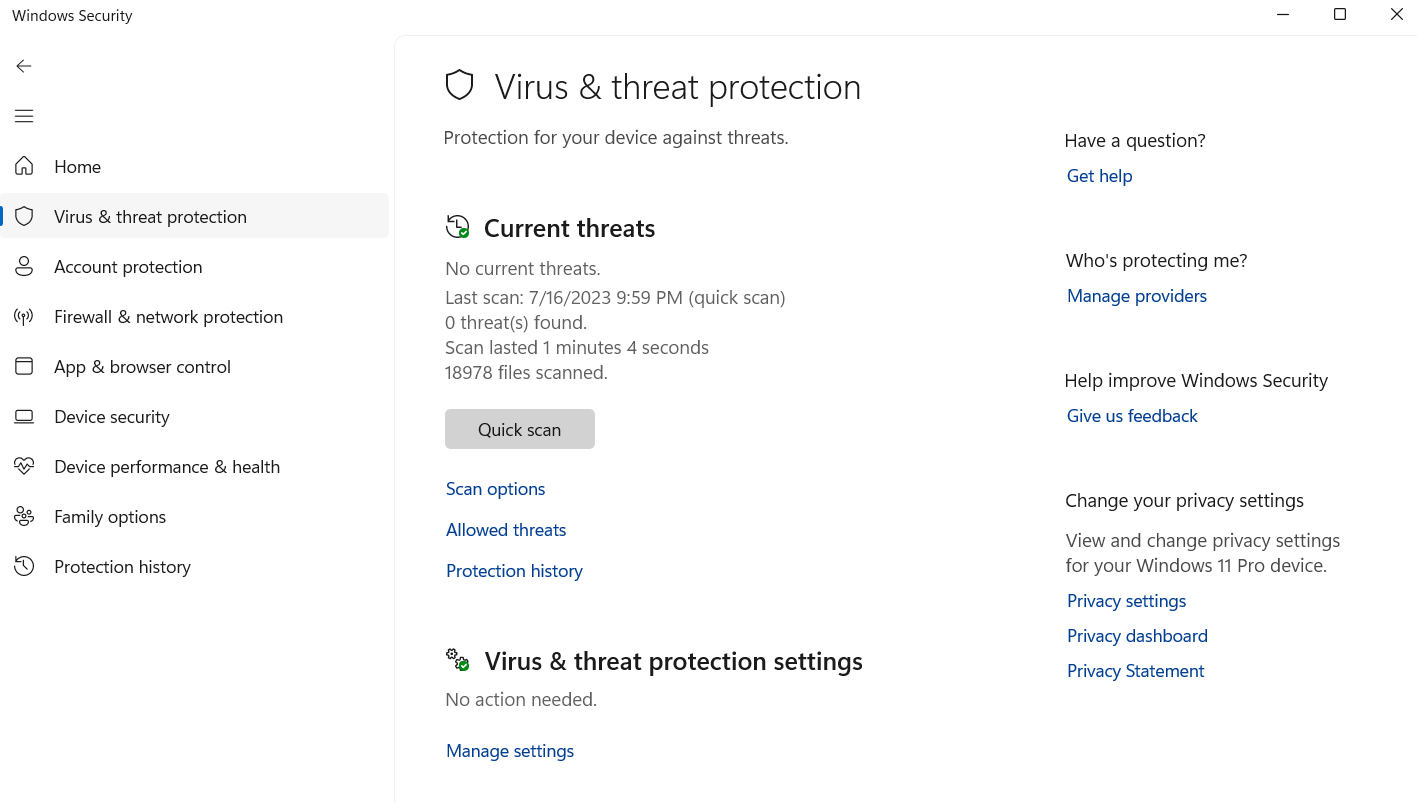Open App & browser control page
The image size is (1417, 802).
click(142, 367)
